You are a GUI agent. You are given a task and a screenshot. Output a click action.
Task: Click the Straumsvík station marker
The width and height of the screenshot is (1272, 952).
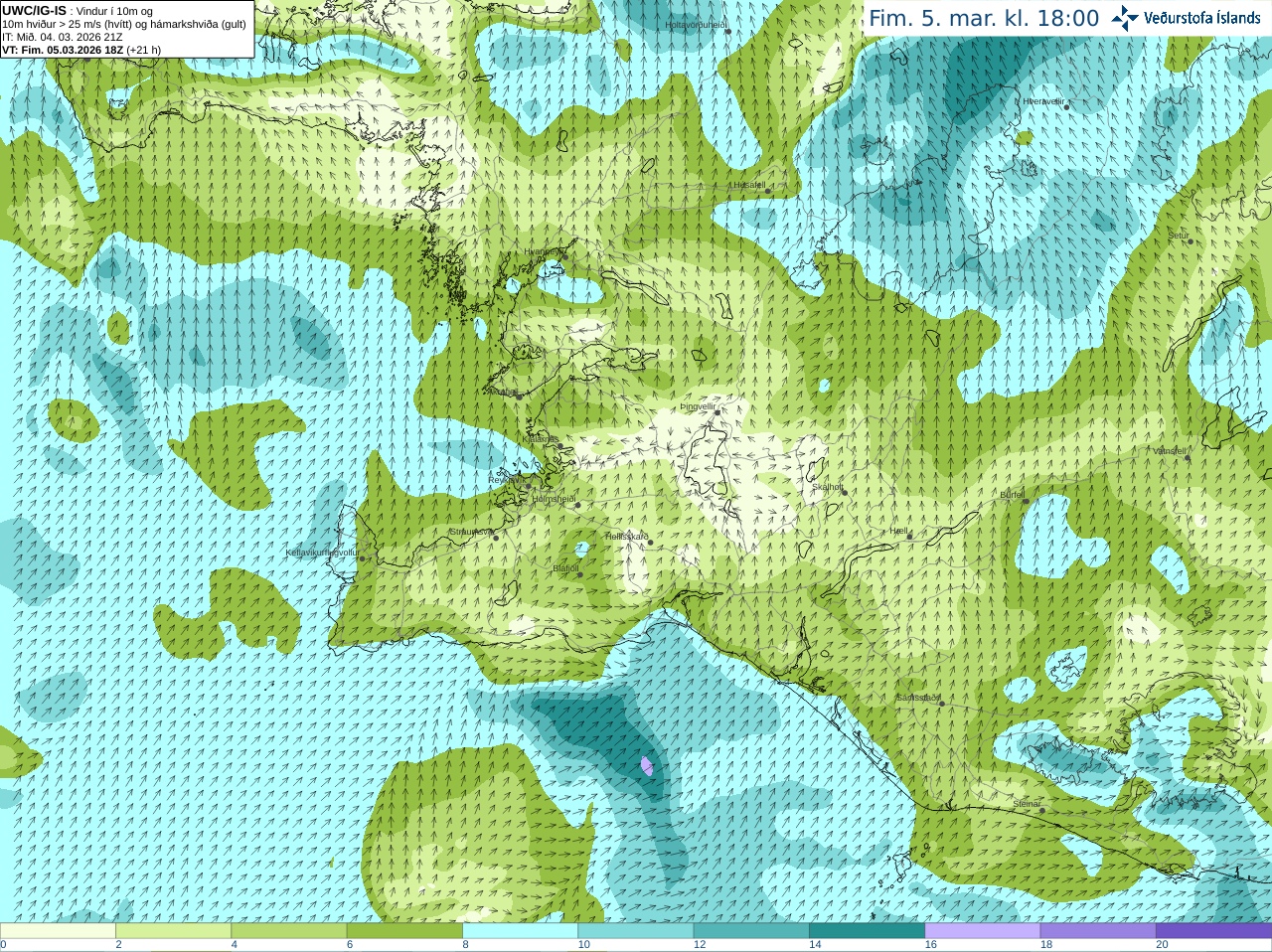pyautogui.click(x=495, y=537)
